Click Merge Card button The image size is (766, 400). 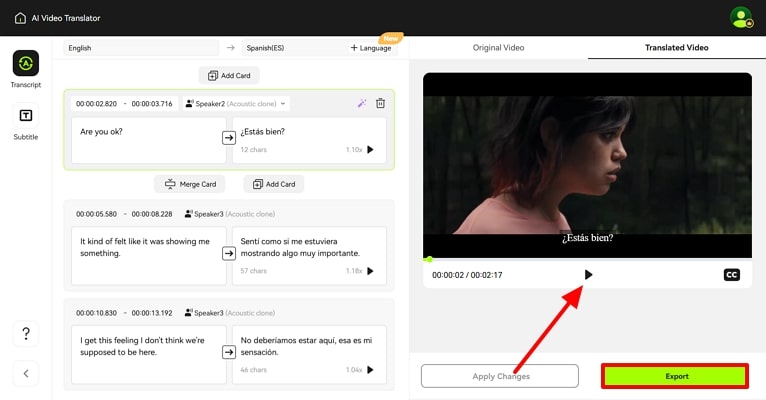[x=190, y=184]
